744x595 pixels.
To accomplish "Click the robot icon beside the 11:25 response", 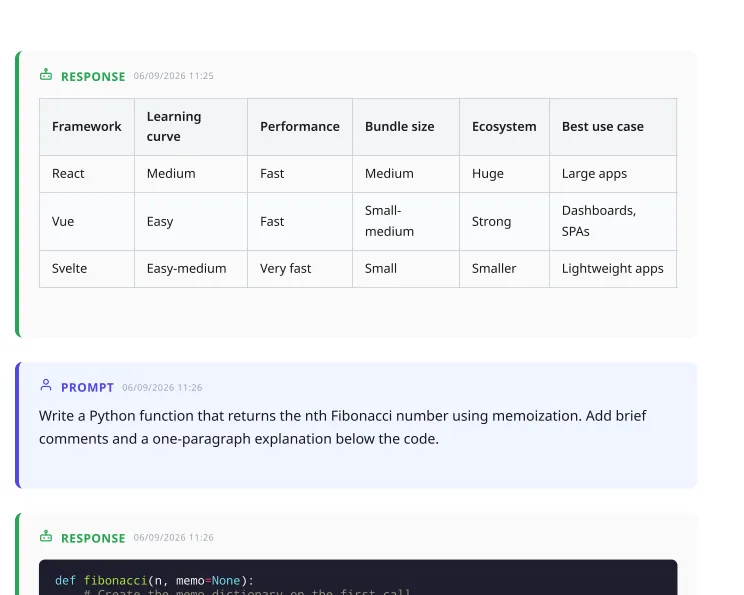I will (x=46, y=75).
